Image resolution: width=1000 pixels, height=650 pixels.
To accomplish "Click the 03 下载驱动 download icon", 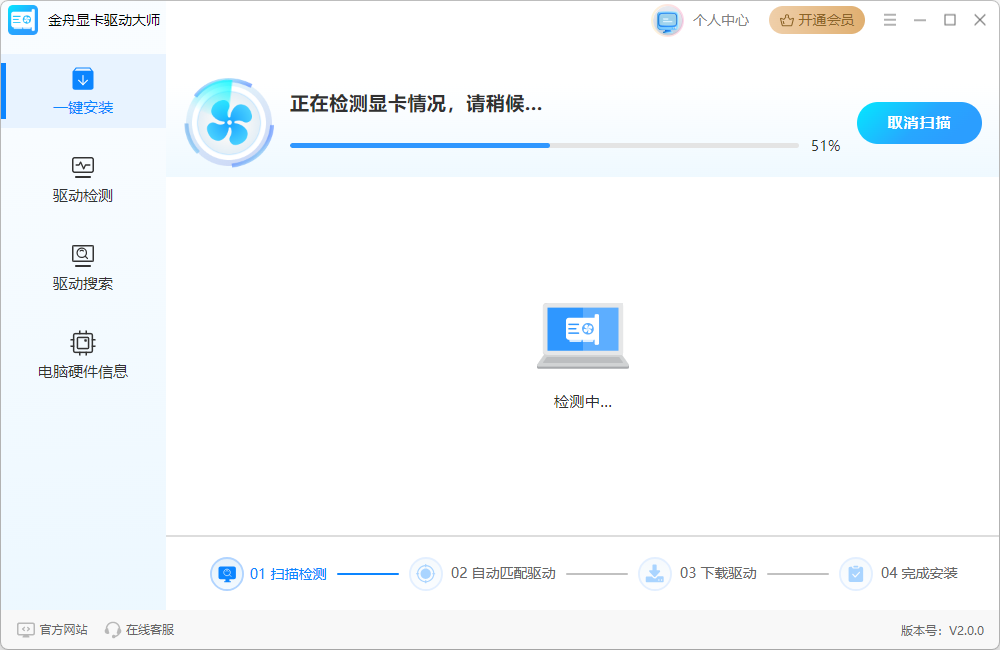I will tap(655, 573).
